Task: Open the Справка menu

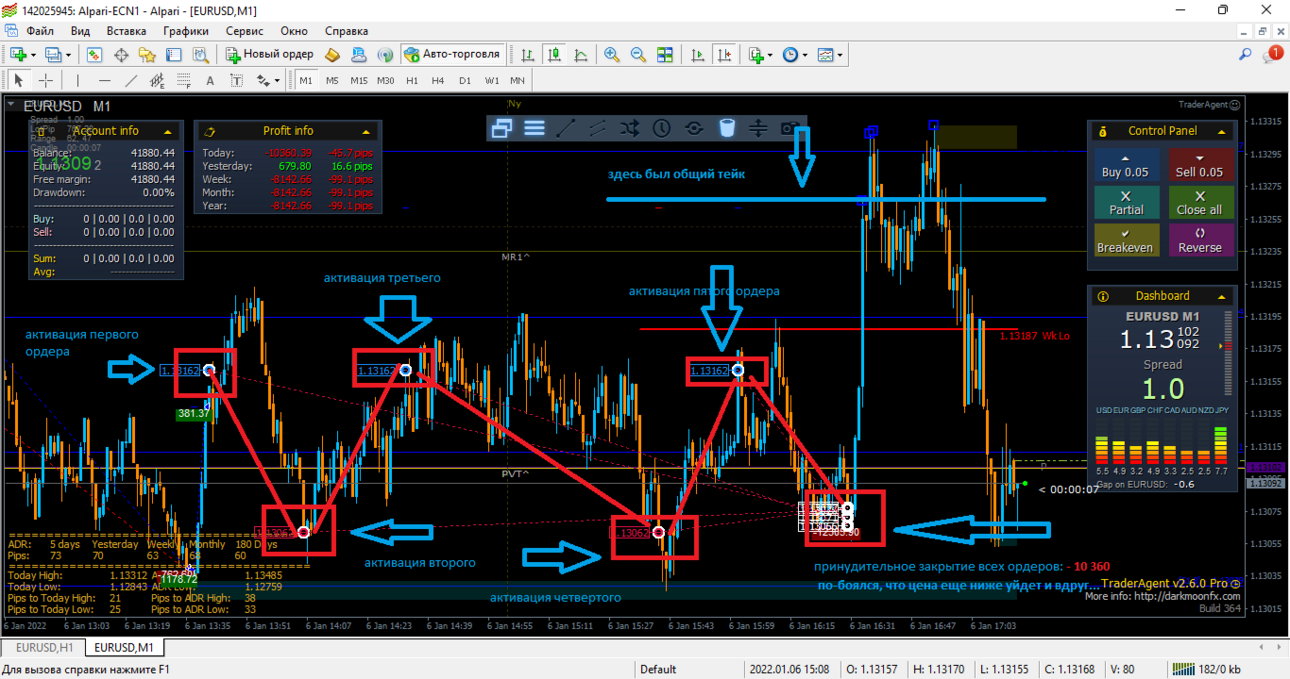Action: click(347, 31)
